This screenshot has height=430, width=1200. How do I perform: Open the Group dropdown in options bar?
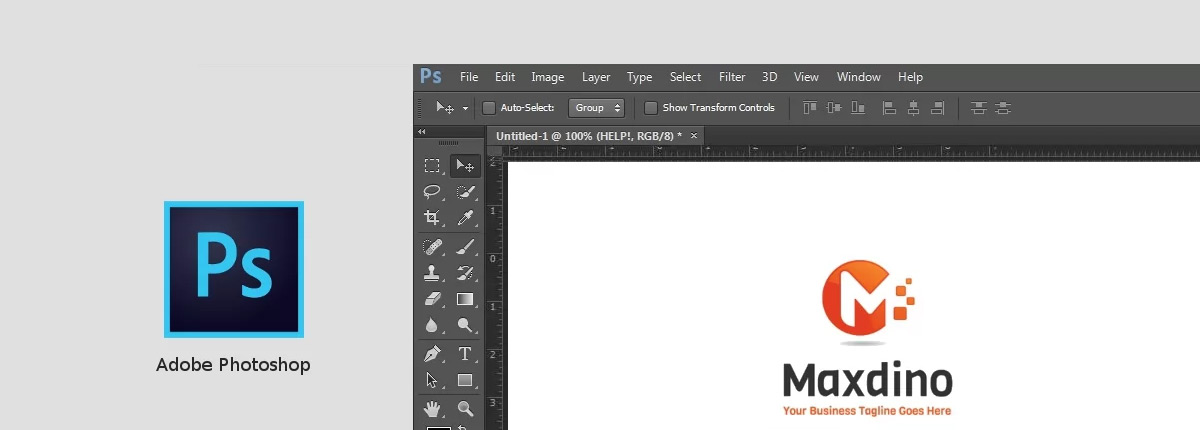tap(597, 108)
